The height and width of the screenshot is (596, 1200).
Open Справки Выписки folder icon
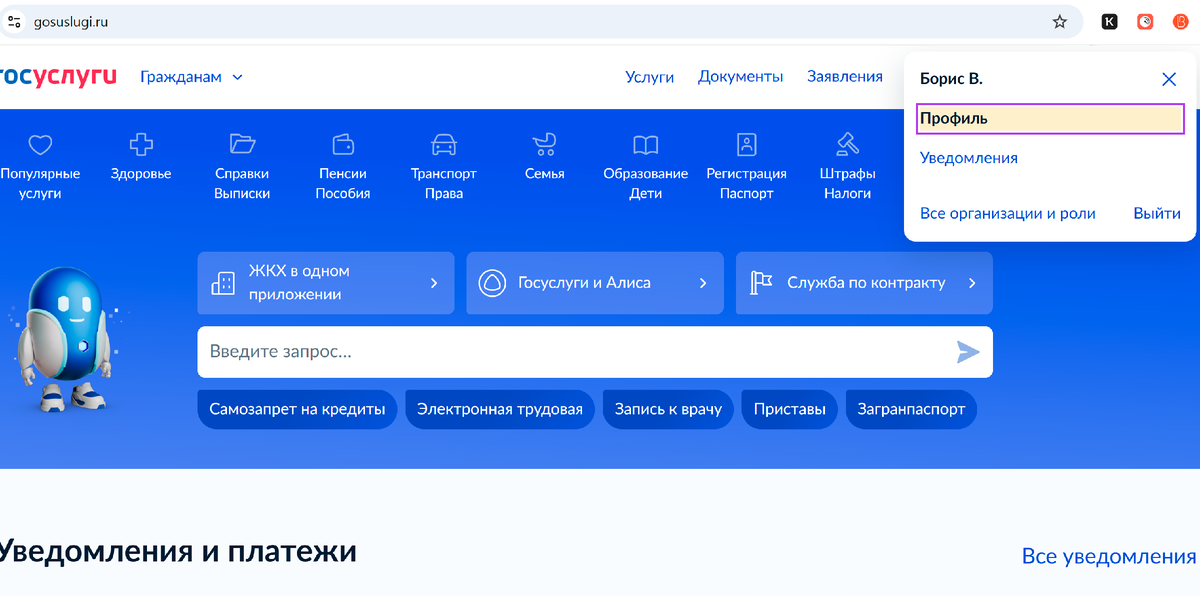[x=242, y=144]
